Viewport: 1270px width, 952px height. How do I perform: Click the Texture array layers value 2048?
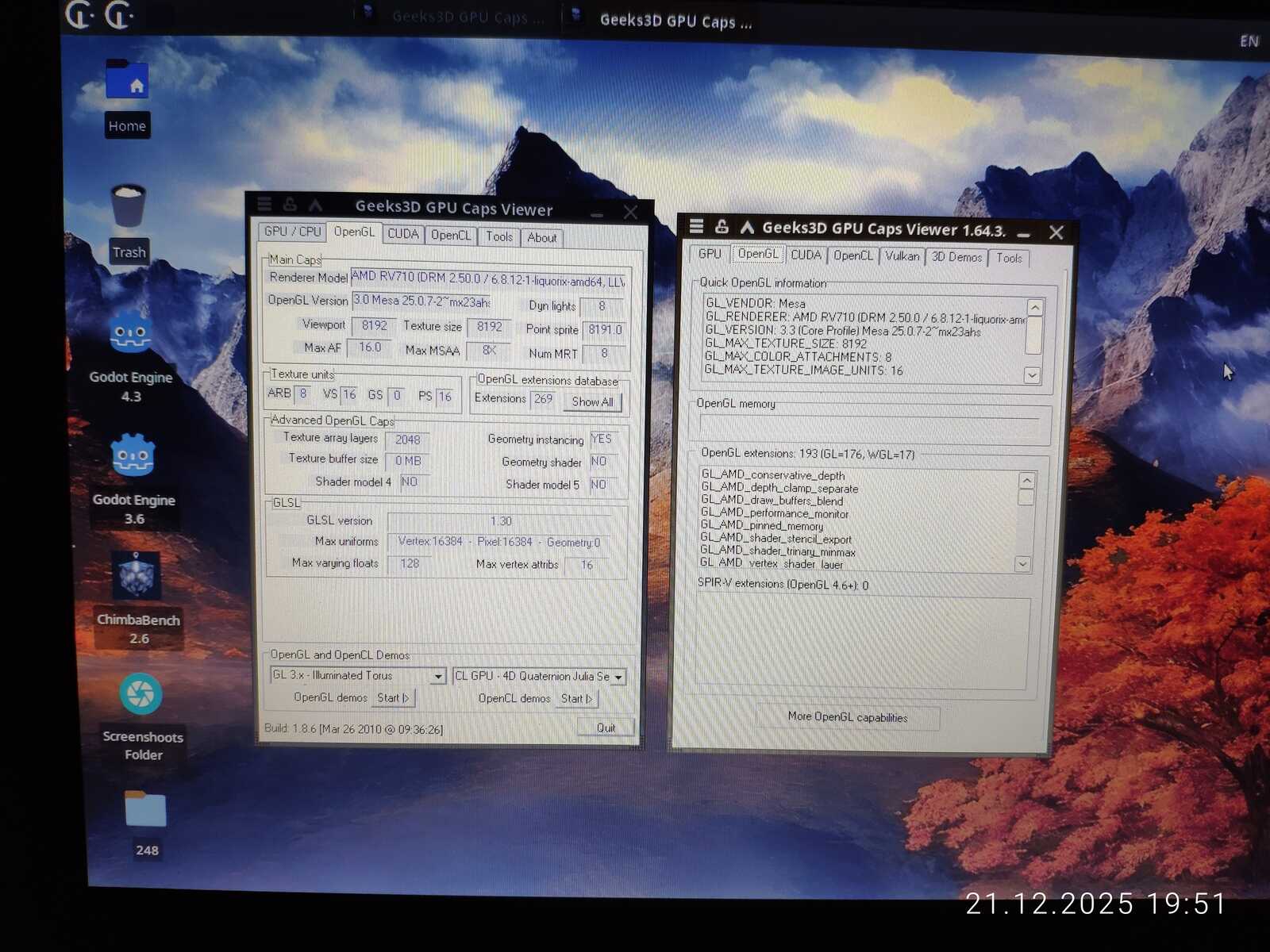(408, 440)
